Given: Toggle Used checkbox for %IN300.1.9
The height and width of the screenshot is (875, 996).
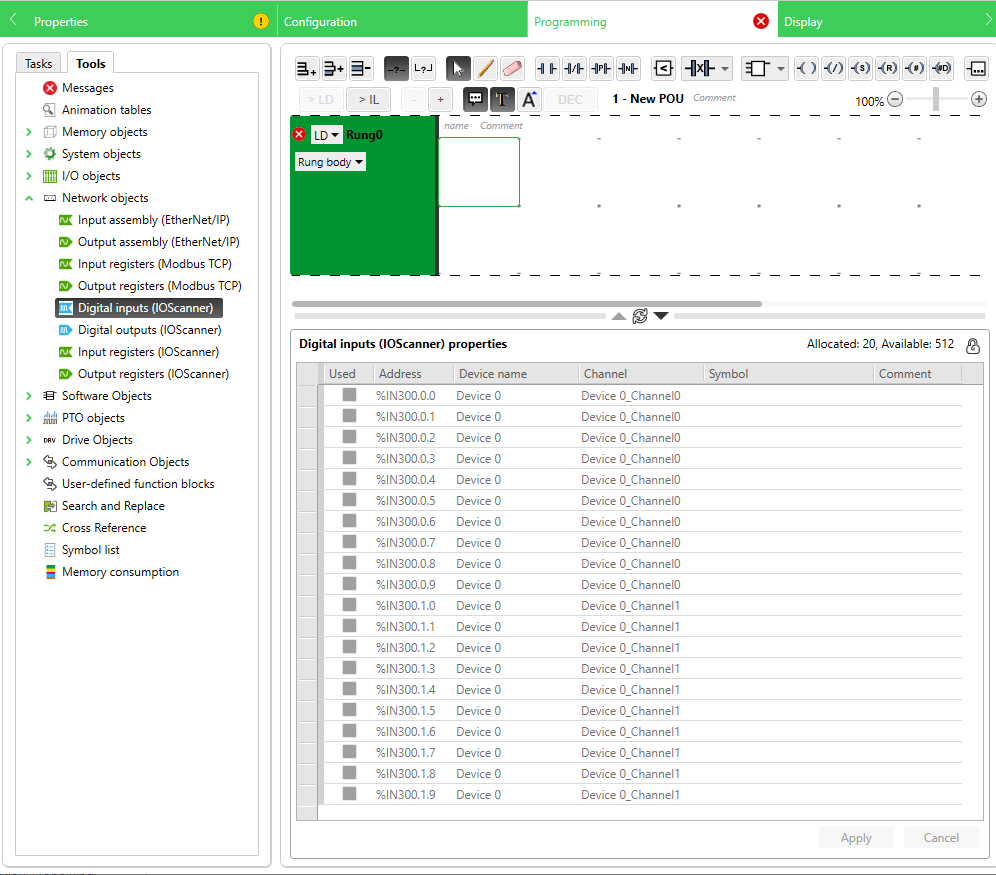Looking at the screenshot, I should [349, 793].
